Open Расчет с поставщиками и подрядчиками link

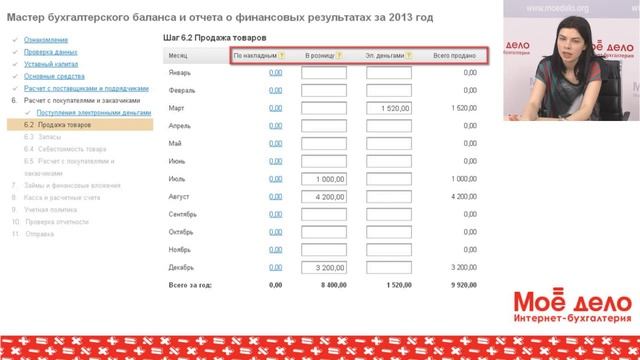(86, 89)
